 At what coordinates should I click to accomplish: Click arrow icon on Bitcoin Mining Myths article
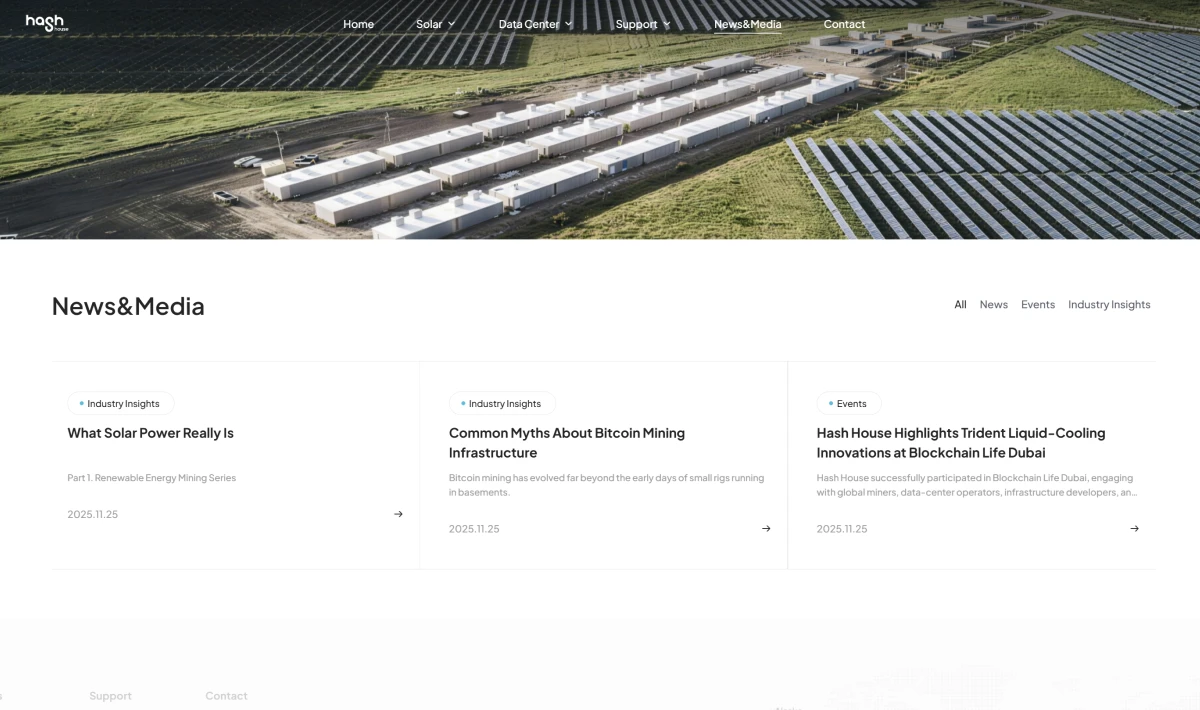tap(766, 529)
